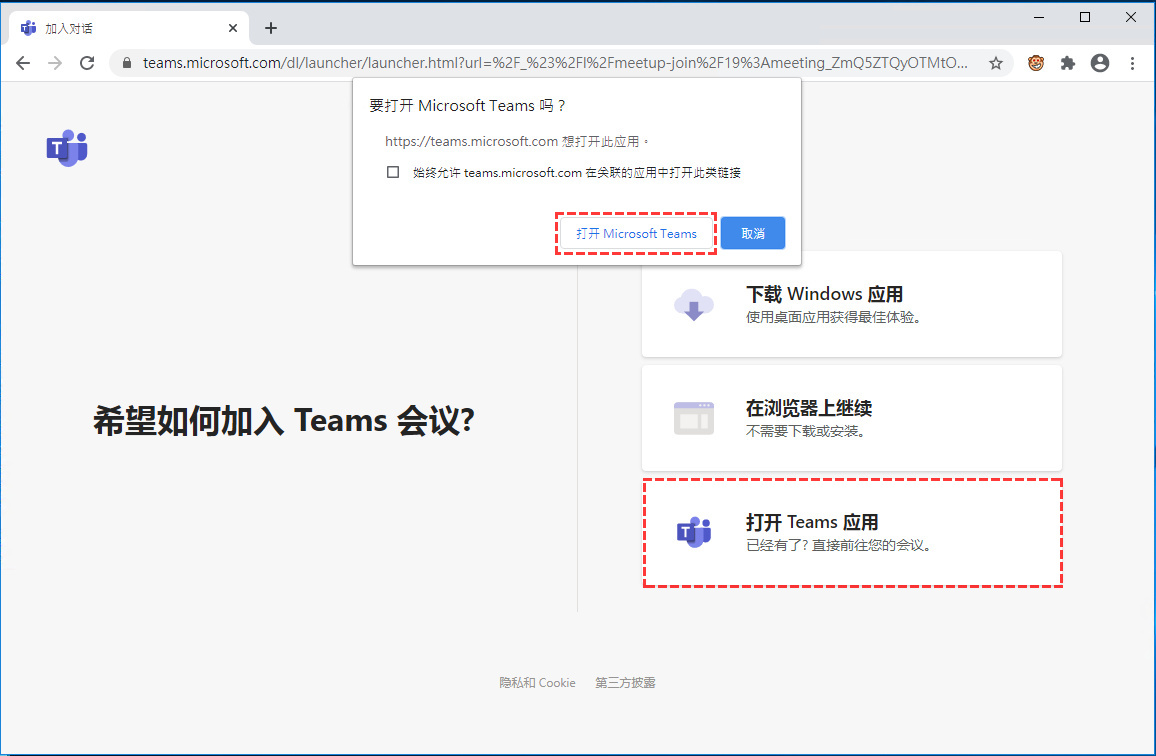Click dialog title 要打开 Microsoft Teams 吗?
Image resolution: width=1156 pixels, height=756 pixels.
tap(467, 105)
